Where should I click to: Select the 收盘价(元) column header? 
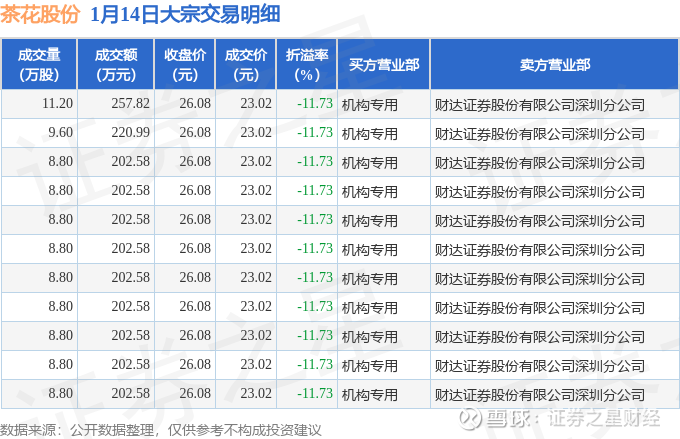(185, 64)
